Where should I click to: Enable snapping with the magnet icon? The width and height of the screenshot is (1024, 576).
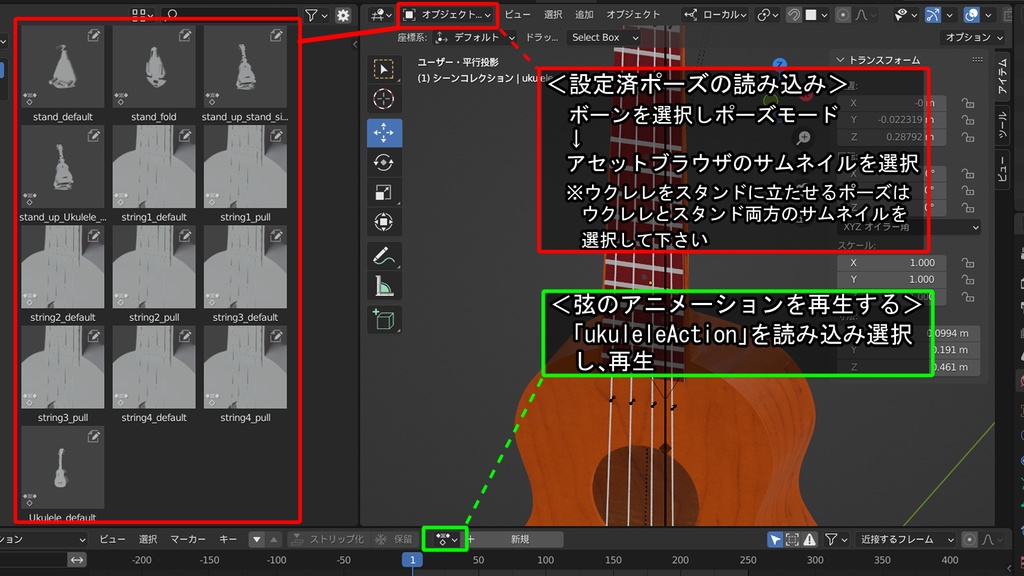coord(796,15)
